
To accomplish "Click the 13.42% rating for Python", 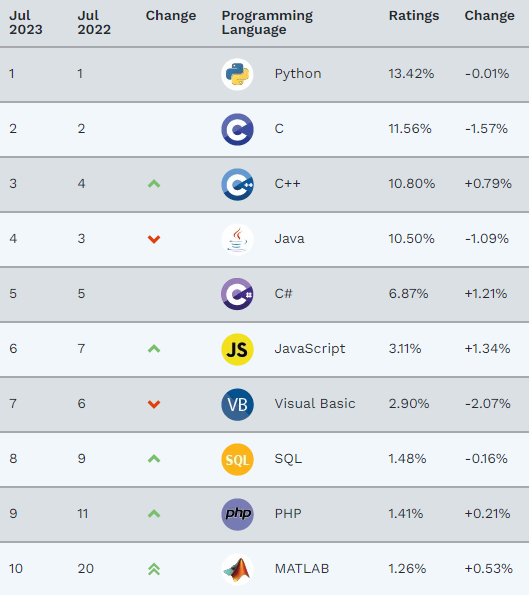I will coord(411,74).
